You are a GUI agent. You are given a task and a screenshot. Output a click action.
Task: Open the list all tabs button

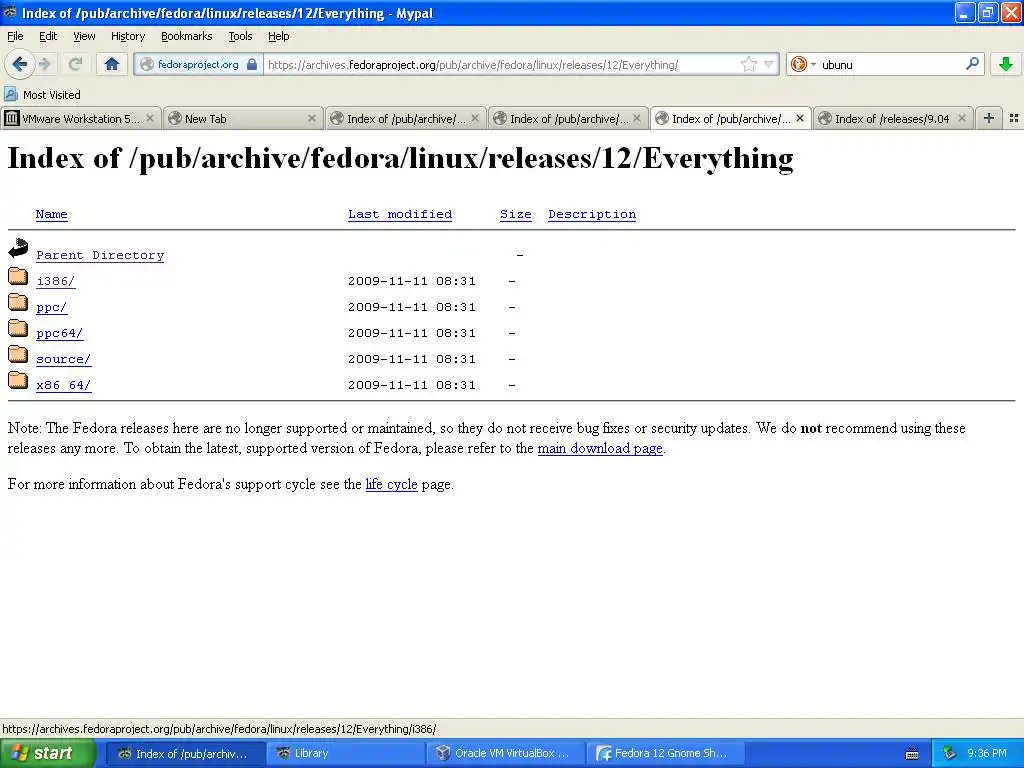[x=1014, y=118]
